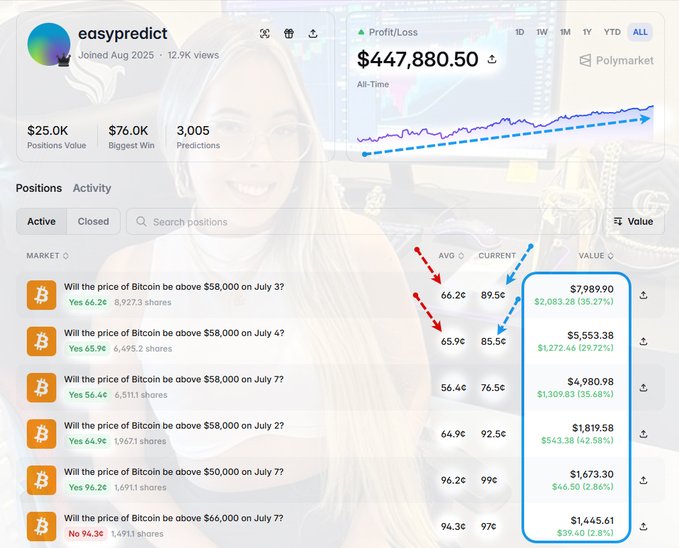679x548 pixels.
Task: Click the Polymarket logo
Action: [617, 61]
